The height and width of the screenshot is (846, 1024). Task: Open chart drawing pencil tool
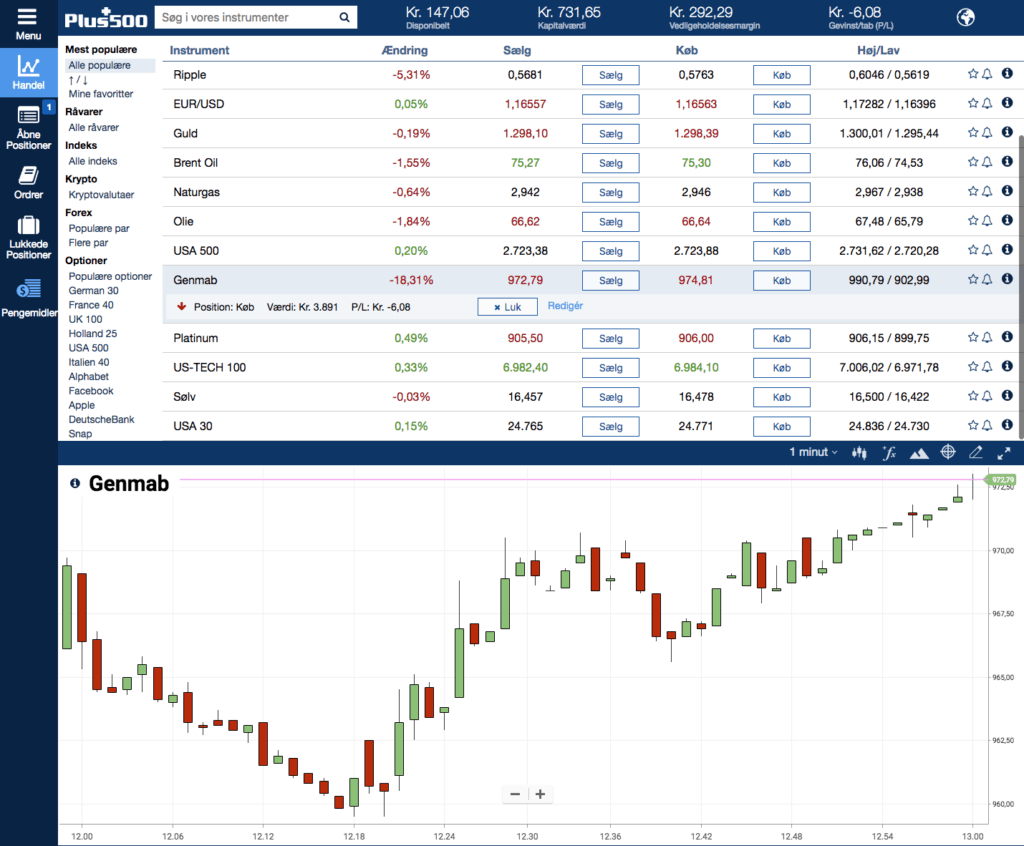point(976,452)
